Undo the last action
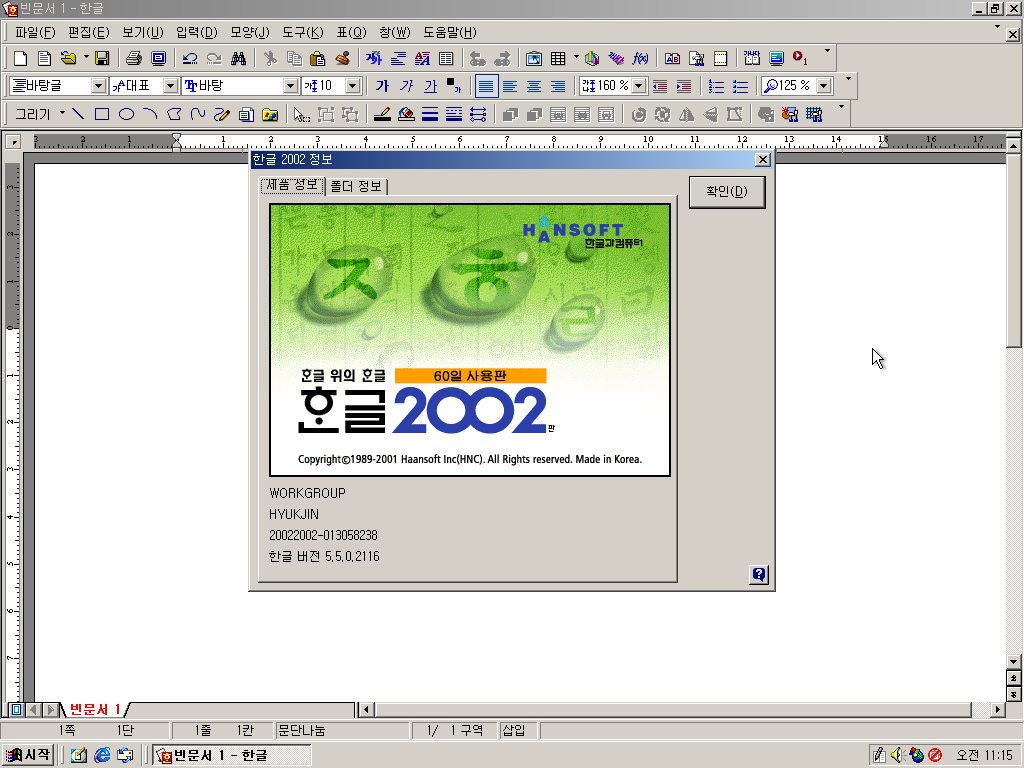1024x768 pixels. coord(190,59)
